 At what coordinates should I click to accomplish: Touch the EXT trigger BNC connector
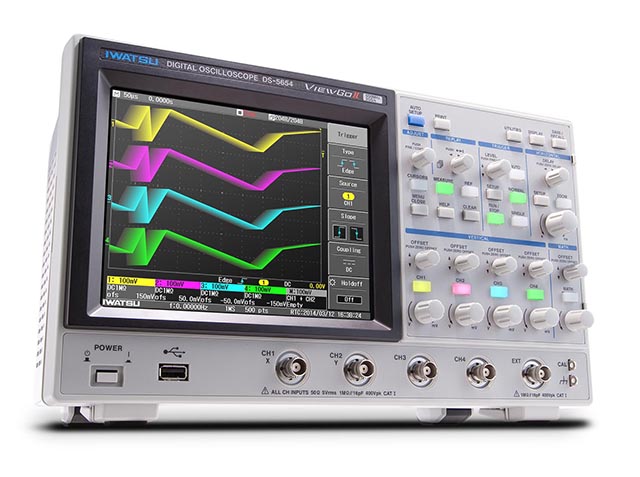point(536,374)
